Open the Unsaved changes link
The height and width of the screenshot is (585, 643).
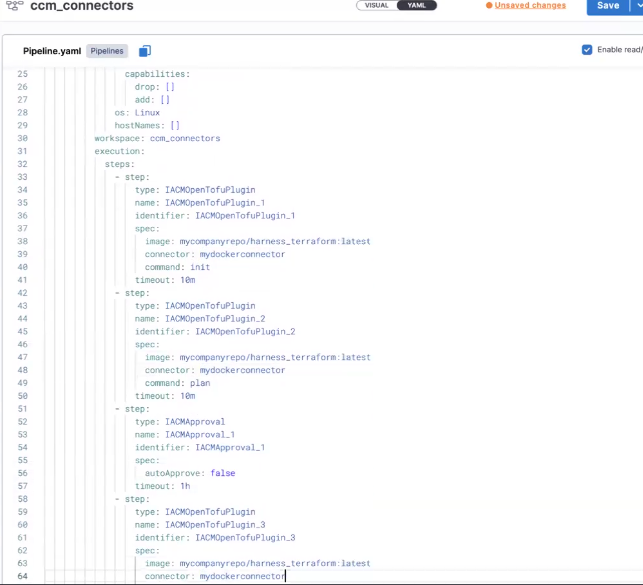pyautogui.click(x=530, y=5)
